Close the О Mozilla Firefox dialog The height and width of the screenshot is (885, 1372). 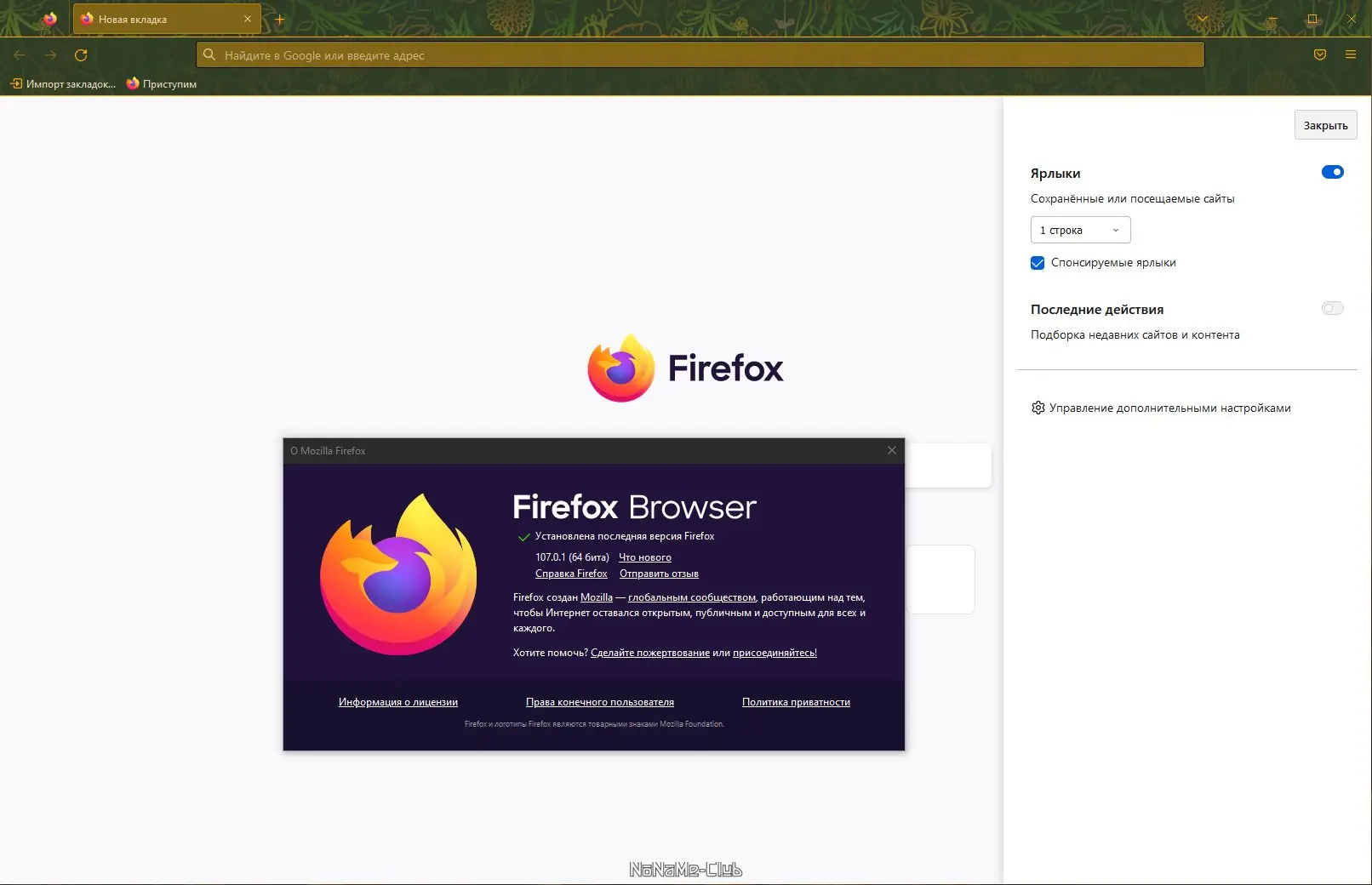point(892,451)
